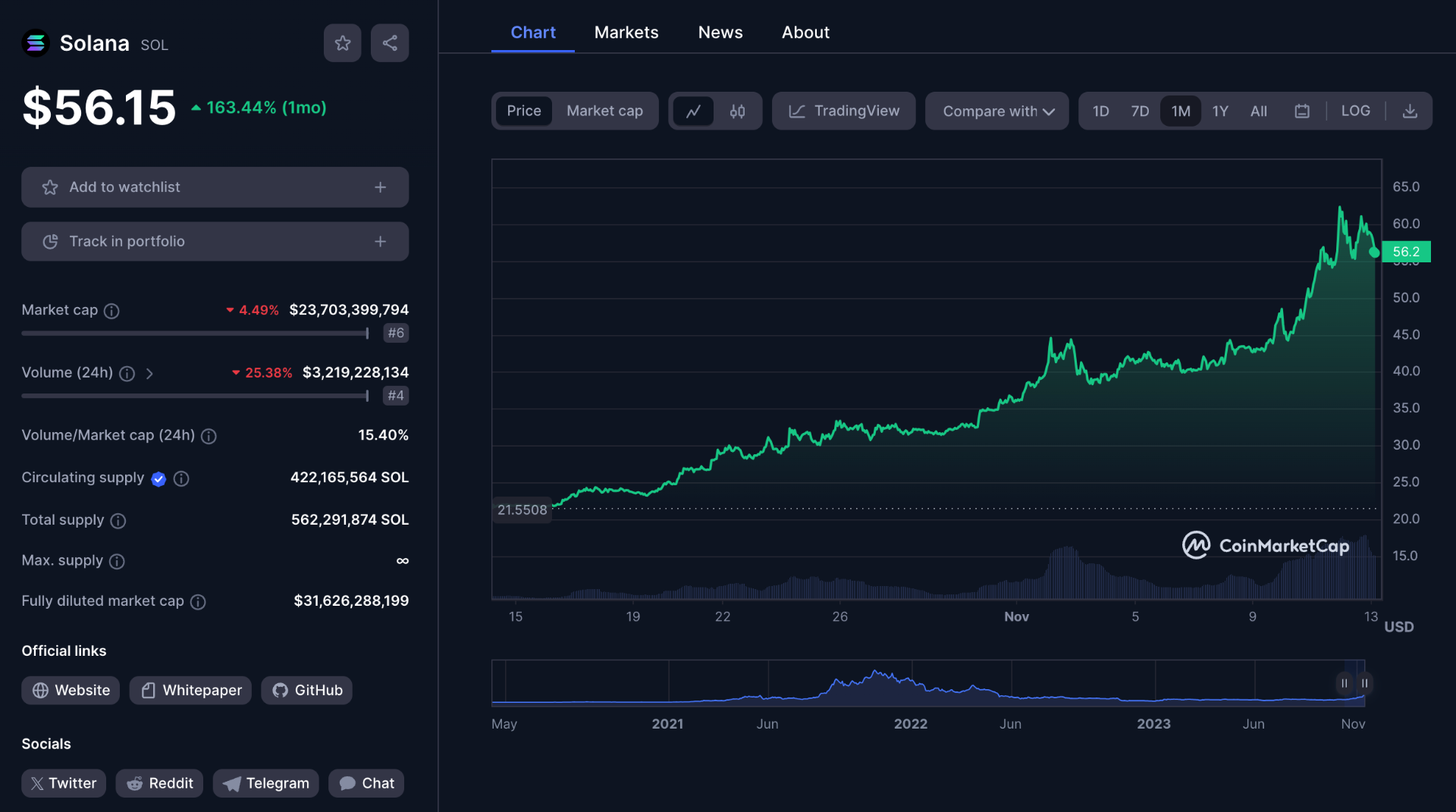Open the TradingView chart
The width and height of the screenshot is (1456, 812).
click(x=844, y=111)
